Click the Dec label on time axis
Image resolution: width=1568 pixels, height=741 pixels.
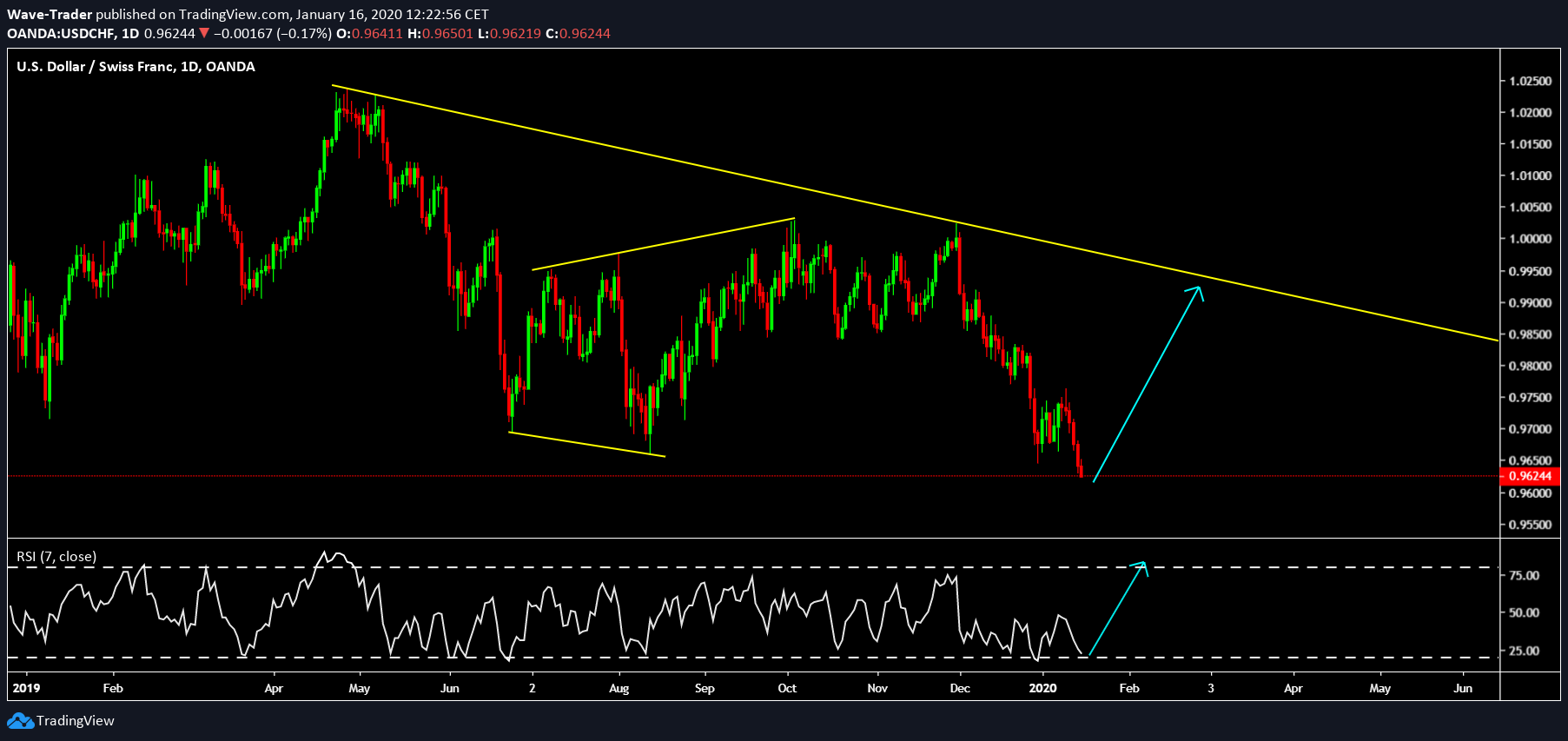pyautogui.click(x=960, y=688)
